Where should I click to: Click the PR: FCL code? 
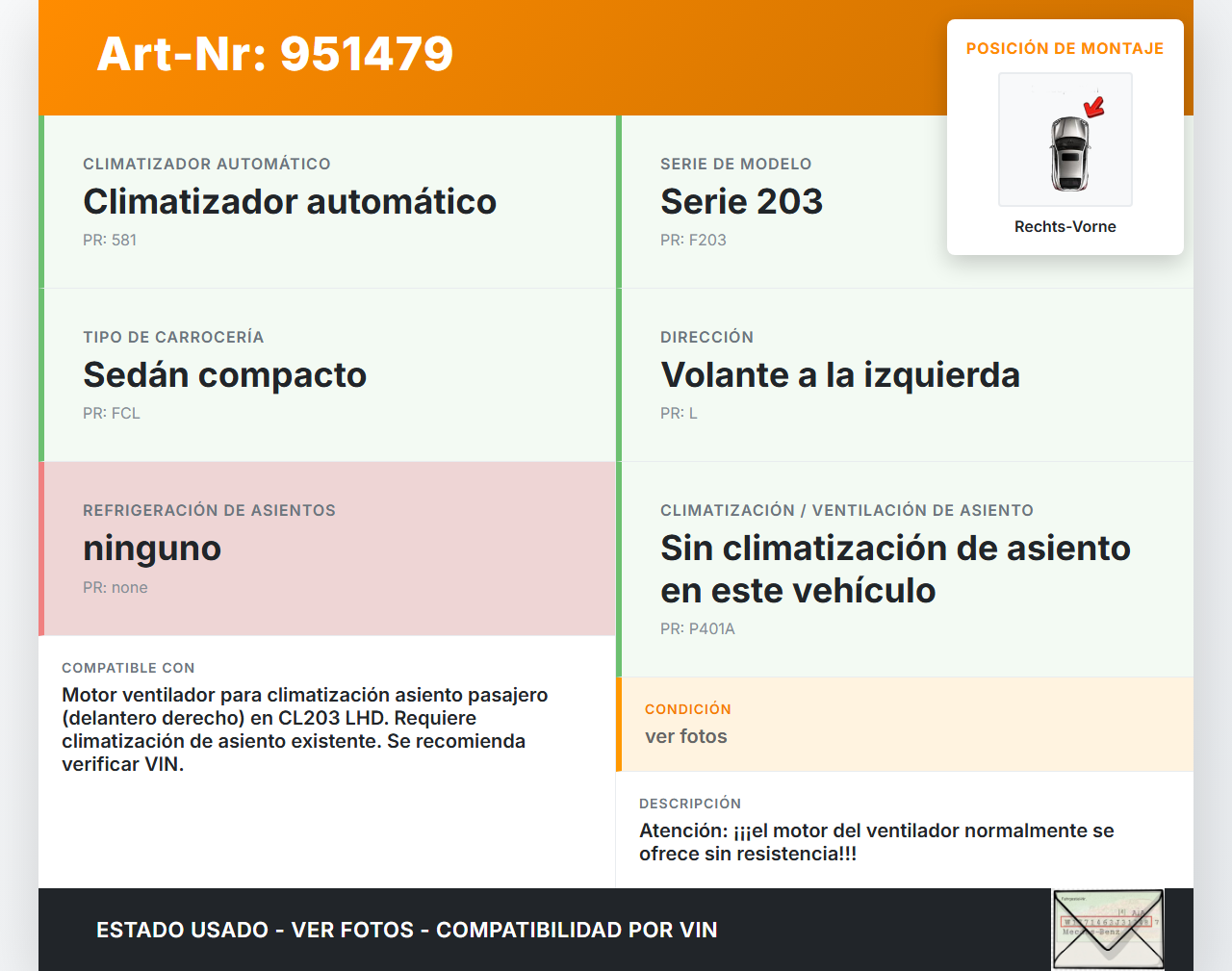click(x=112, y=414)
